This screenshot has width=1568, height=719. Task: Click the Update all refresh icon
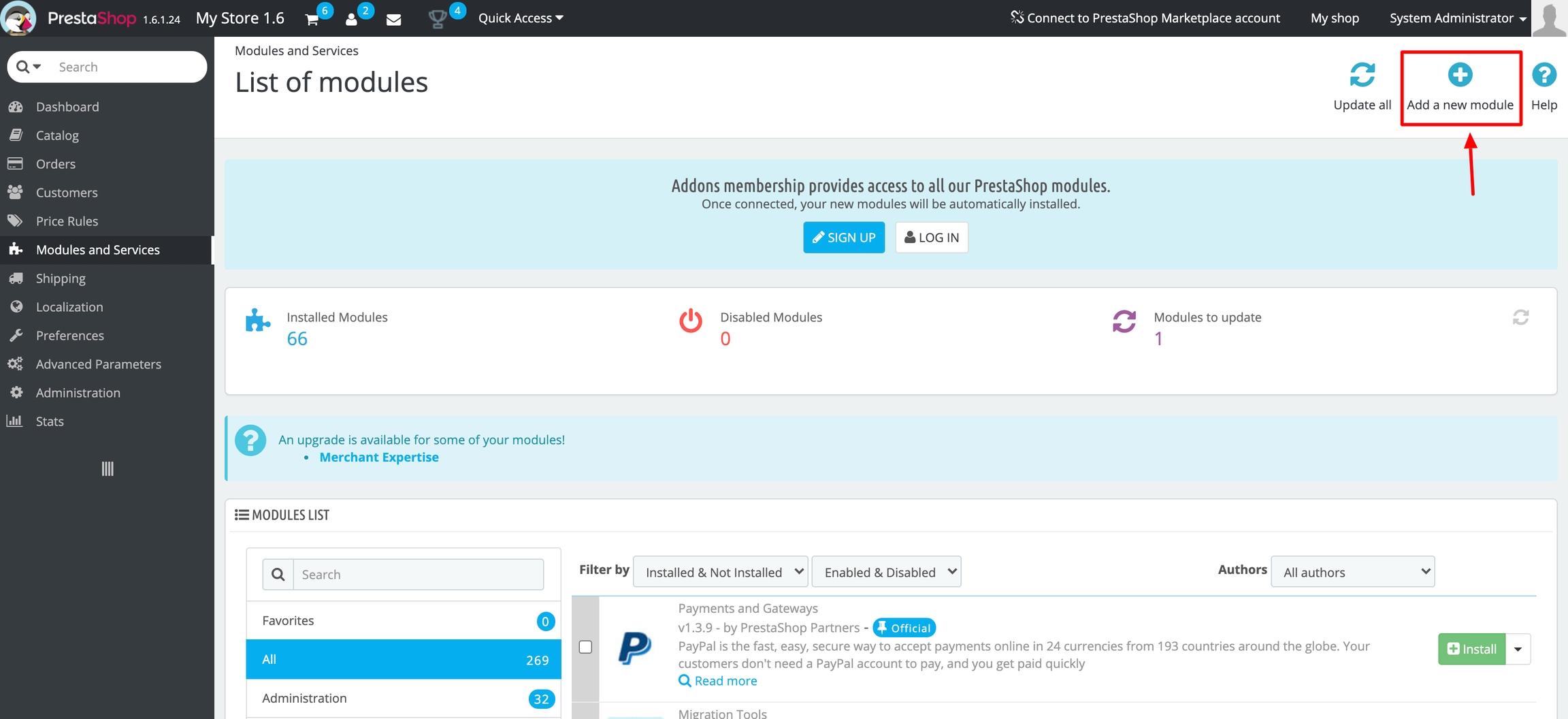click(1362, 75)
